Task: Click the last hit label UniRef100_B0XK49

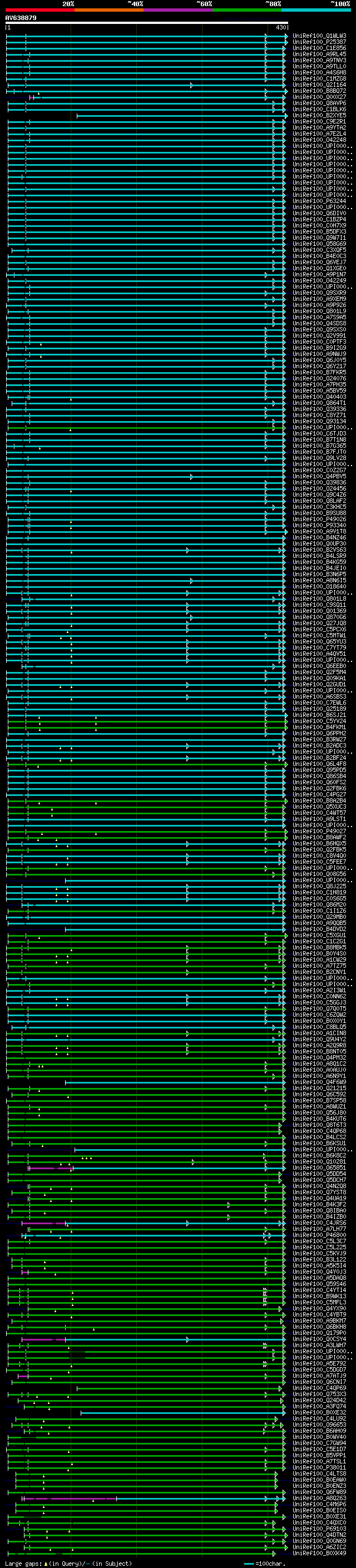Action: pyautogui.click(x=319, y=1554)
